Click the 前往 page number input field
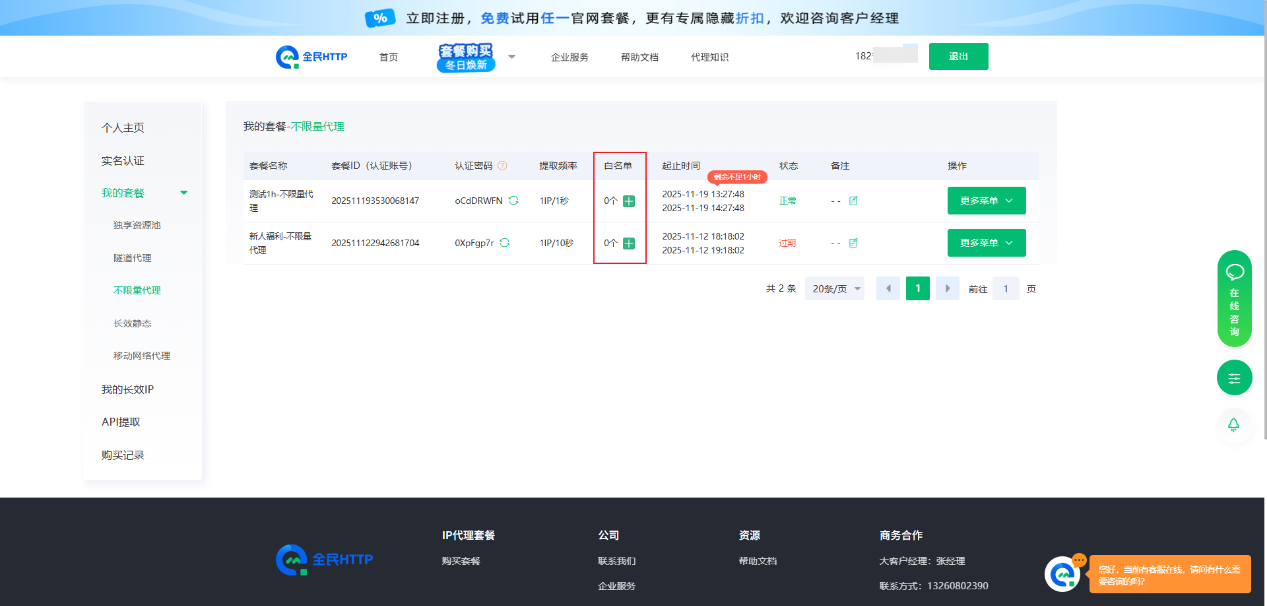Viewport: 1267px width, 606px height. point(1005,289)
